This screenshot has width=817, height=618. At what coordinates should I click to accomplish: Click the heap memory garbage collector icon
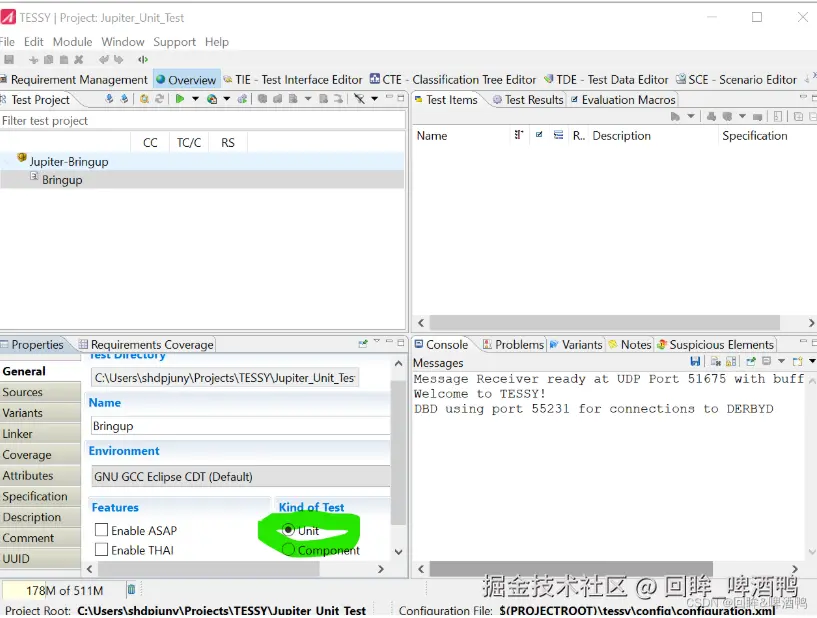click(x=131, y=589)
